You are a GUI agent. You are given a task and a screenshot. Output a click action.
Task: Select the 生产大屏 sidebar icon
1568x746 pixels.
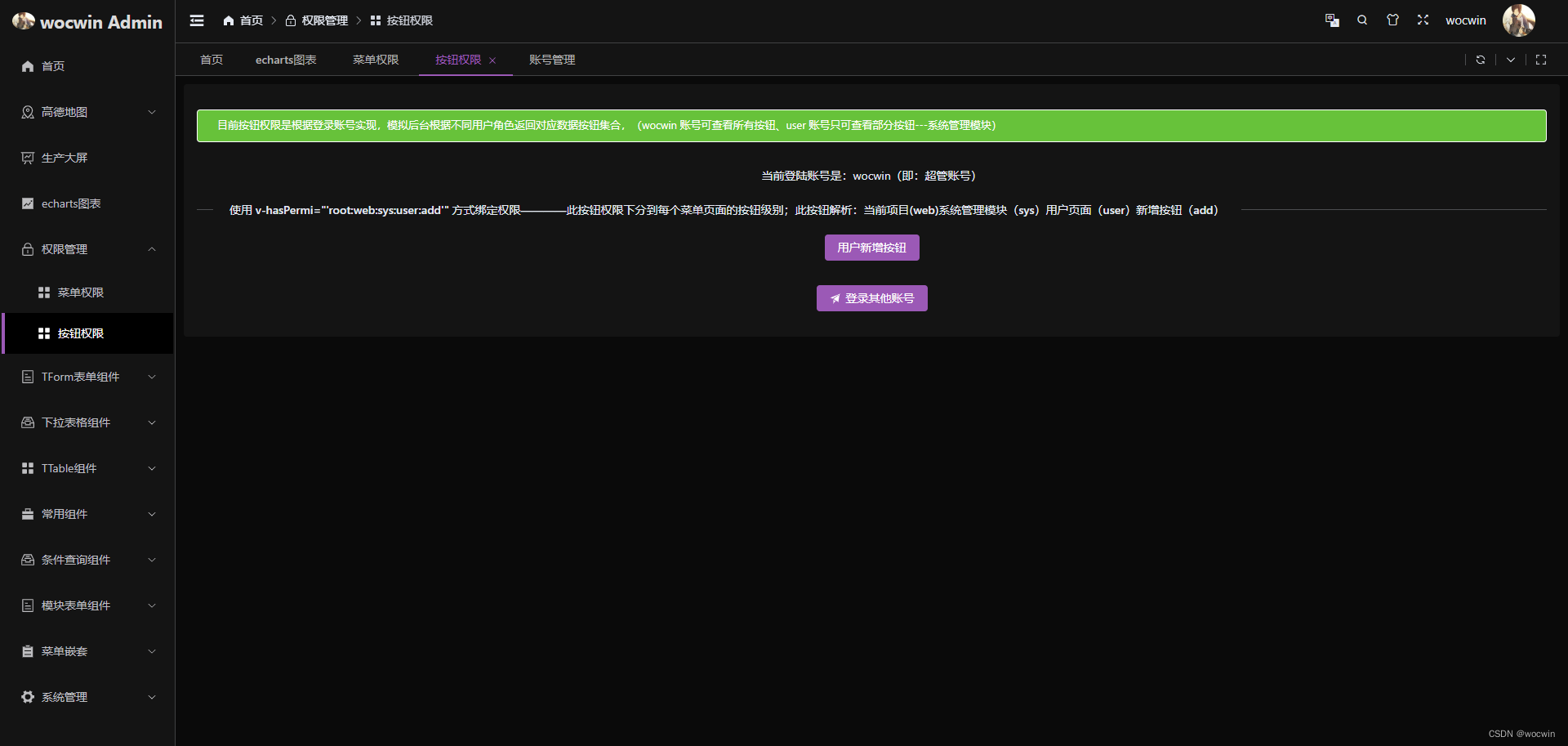[27, 158]
